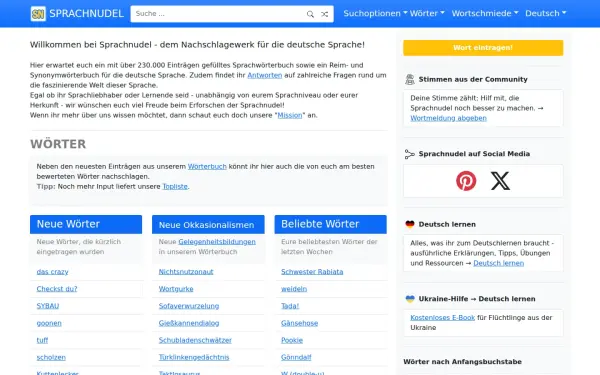Screen dimensions: 600x375
Task: Open the Gelegenheitsbildungen link
Action: 217,242
